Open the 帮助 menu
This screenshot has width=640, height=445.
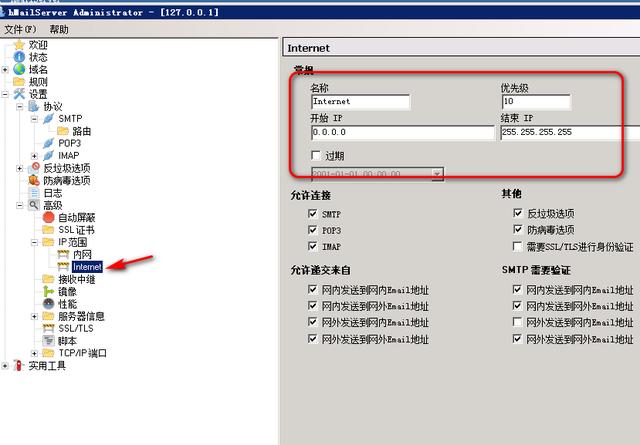point(59,29)
